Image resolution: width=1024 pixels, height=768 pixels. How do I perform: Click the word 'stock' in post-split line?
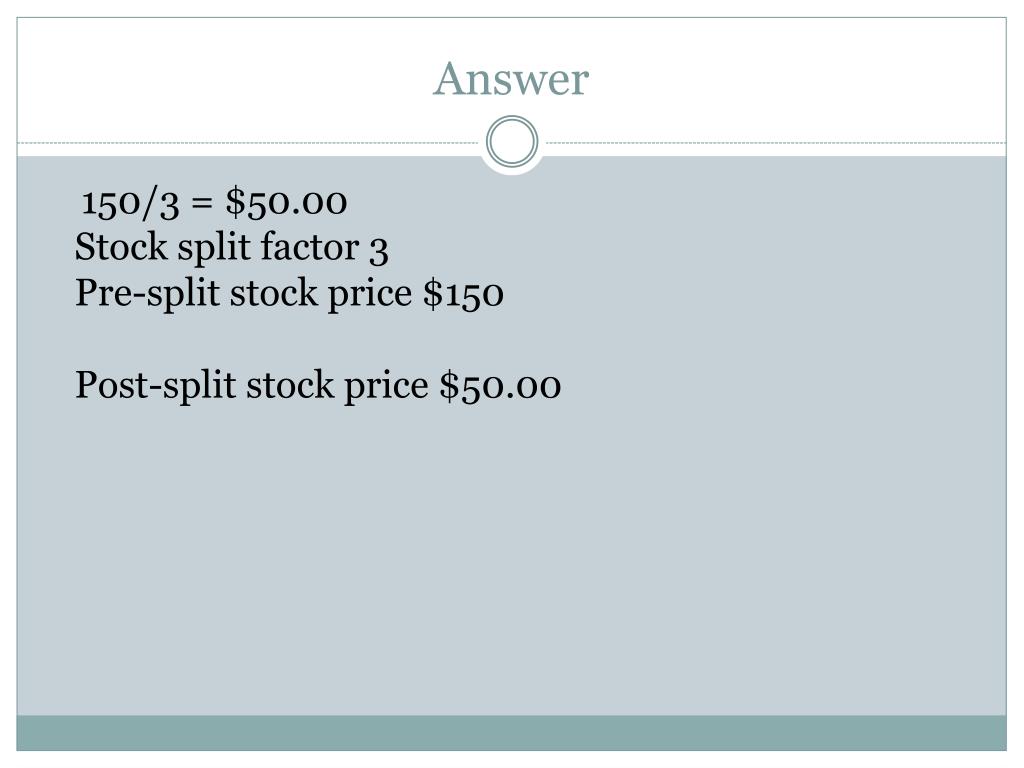[290, 385]
